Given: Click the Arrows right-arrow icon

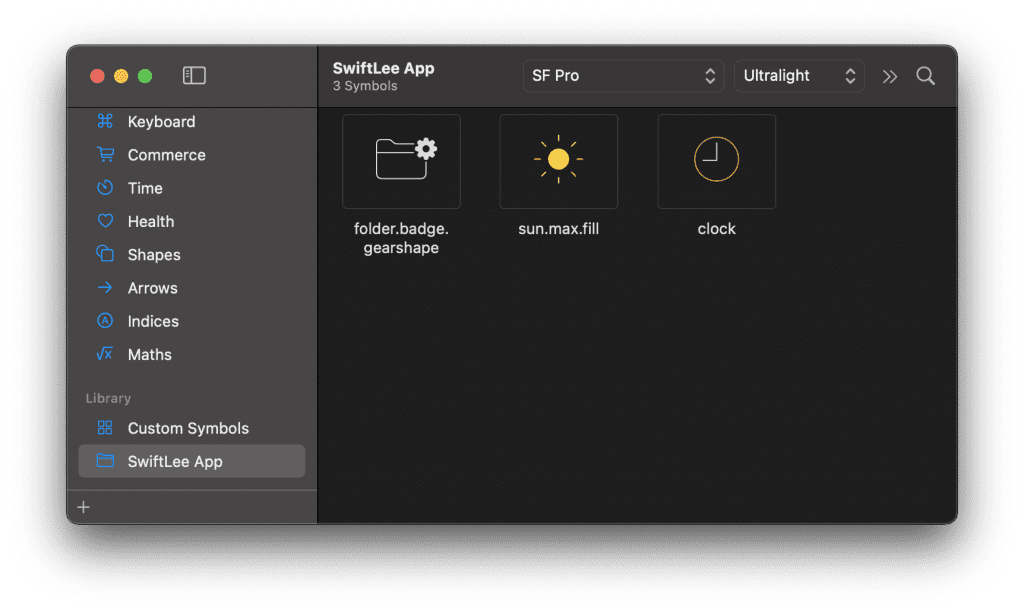Looking at the screenshot, I should pyautogui.click(x=104, y=287).
